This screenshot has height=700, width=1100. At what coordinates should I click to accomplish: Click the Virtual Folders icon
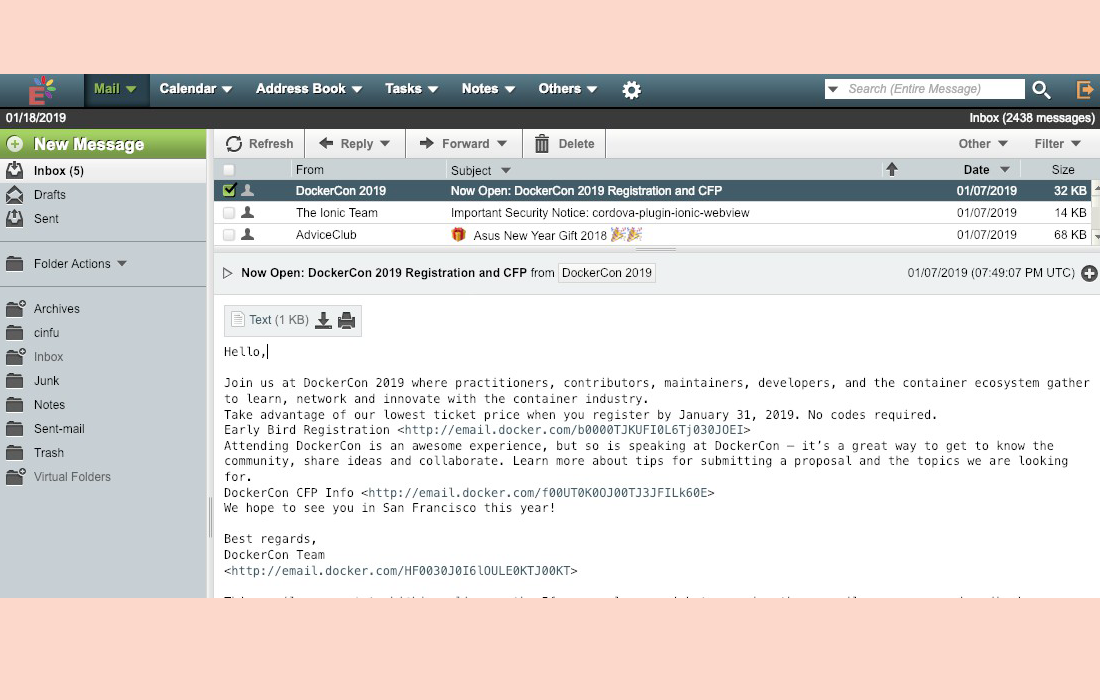pyautogui.click(x=15, y=476)
